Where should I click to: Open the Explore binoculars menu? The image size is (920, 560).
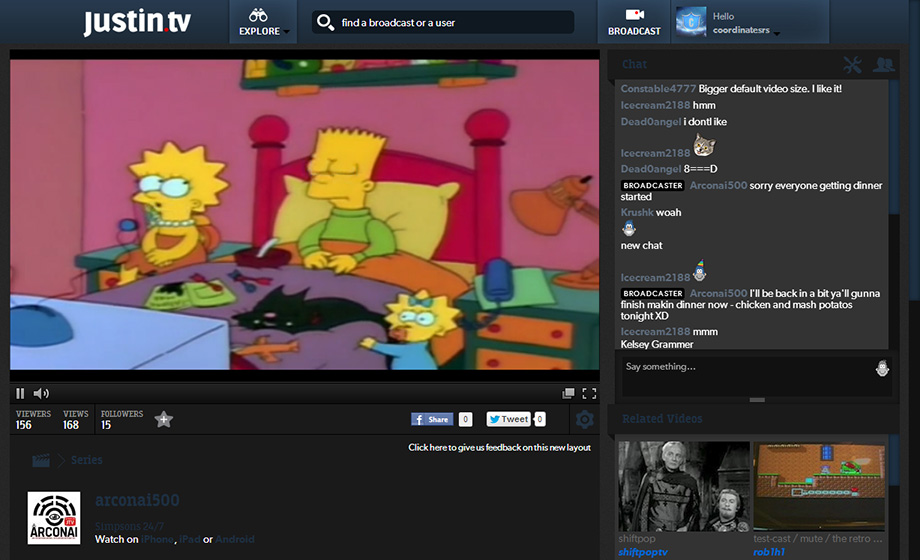(263, 22)
